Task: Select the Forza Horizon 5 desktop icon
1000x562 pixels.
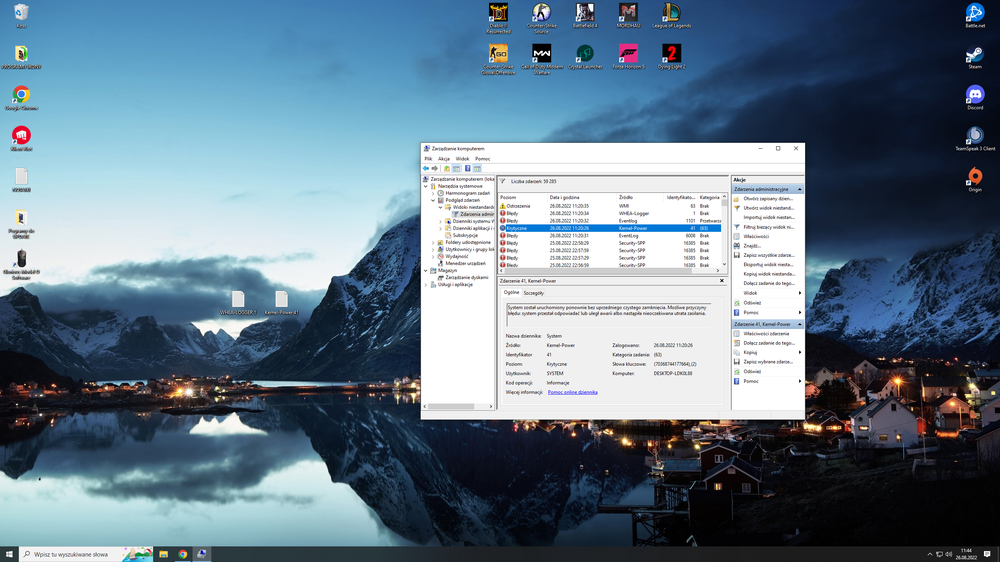Action: (628, 57)
